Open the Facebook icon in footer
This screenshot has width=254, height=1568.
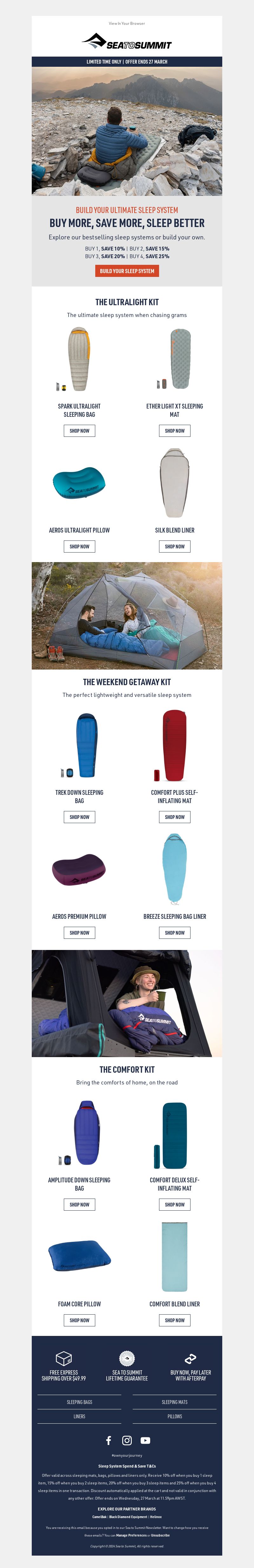(x=109, y=1440)
